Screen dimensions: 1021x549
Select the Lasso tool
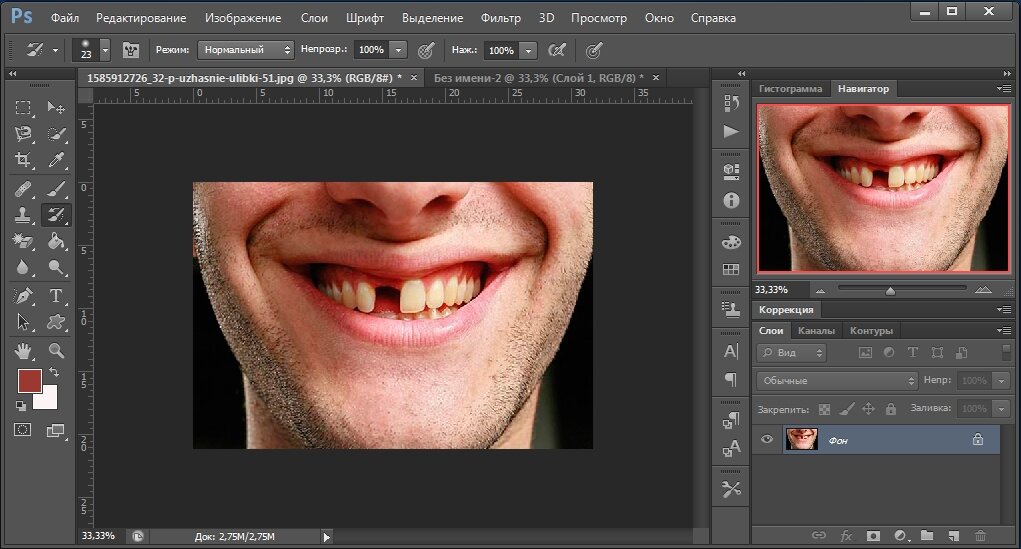[23, 134]
